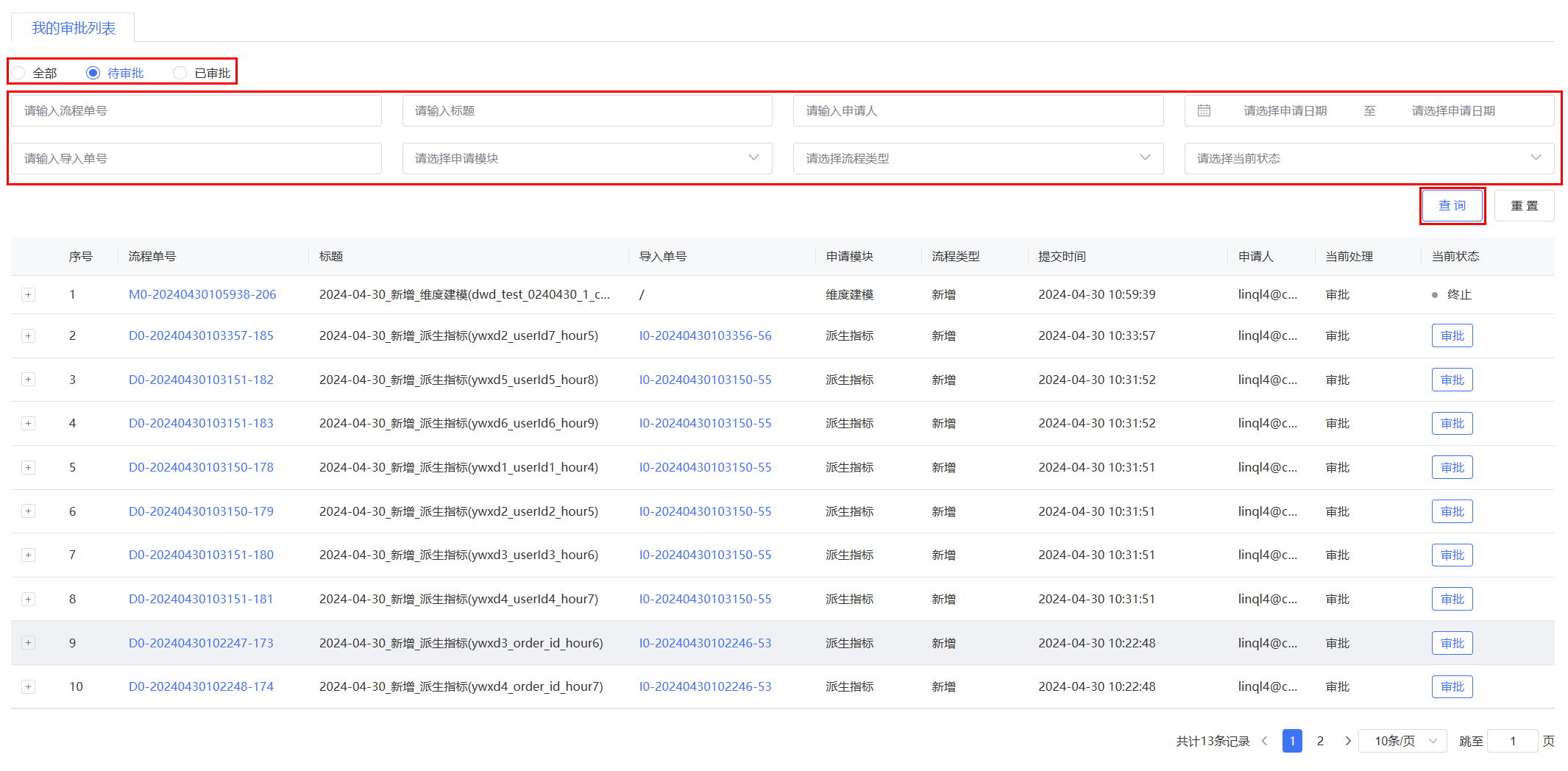
Task: Click the 请输入申请人 input field
Action: (978, 111)
